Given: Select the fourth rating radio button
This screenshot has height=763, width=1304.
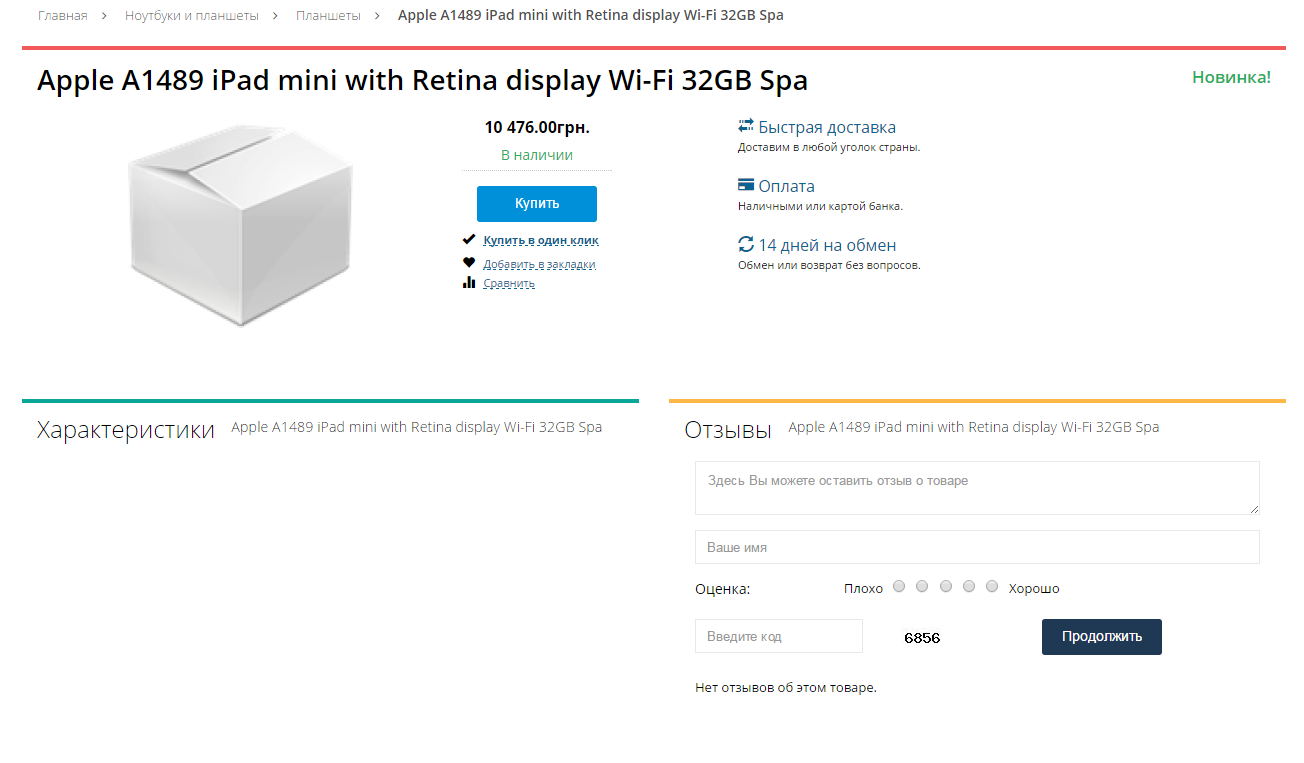Looking at the screenshot, I should (x=969, y=586).
